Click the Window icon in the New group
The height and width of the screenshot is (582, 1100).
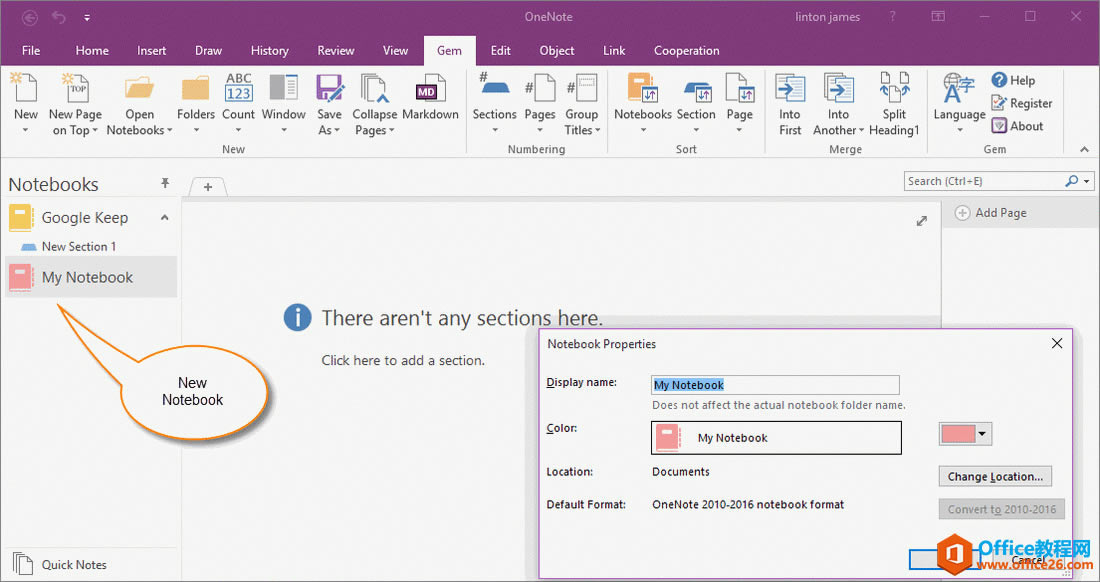(x=283, y=88)
